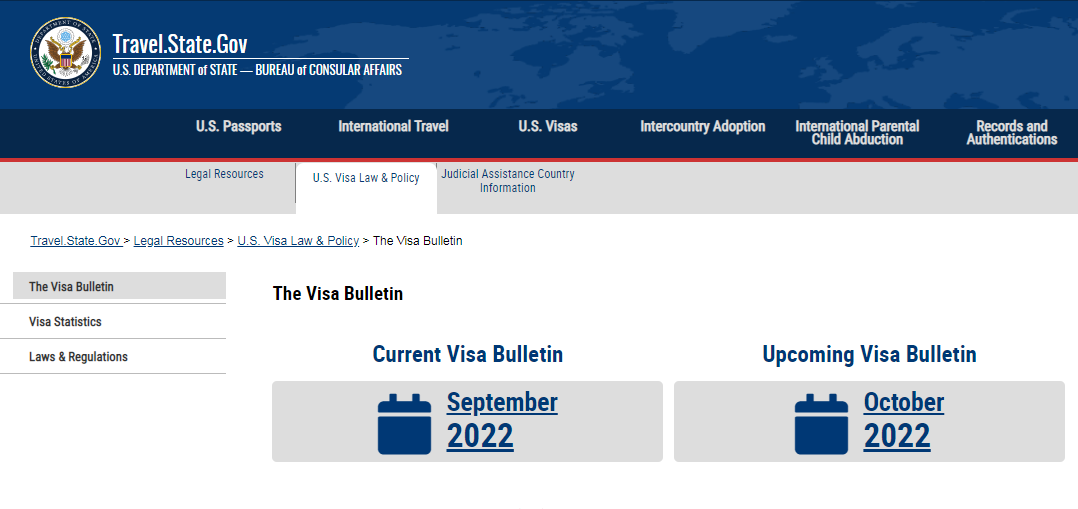
Task: Open the Travel.State.Gov header title
Action: (180, 44)
